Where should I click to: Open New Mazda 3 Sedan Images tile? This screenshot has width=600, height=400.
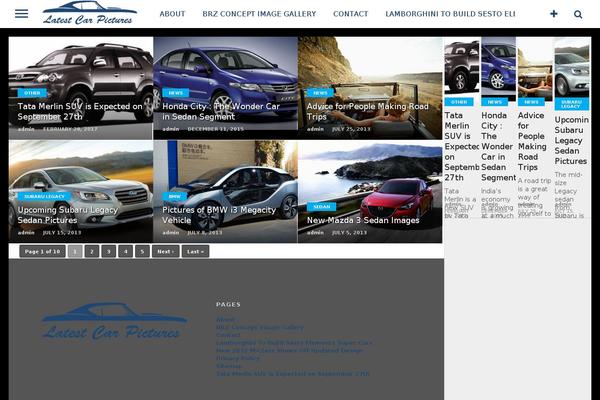click(363, 220)
